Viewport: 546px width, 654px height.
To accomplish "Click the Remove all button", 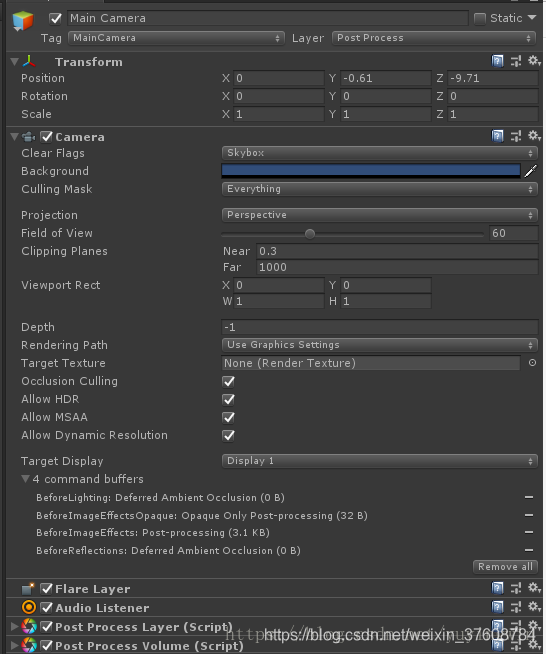I will (505, 567).
